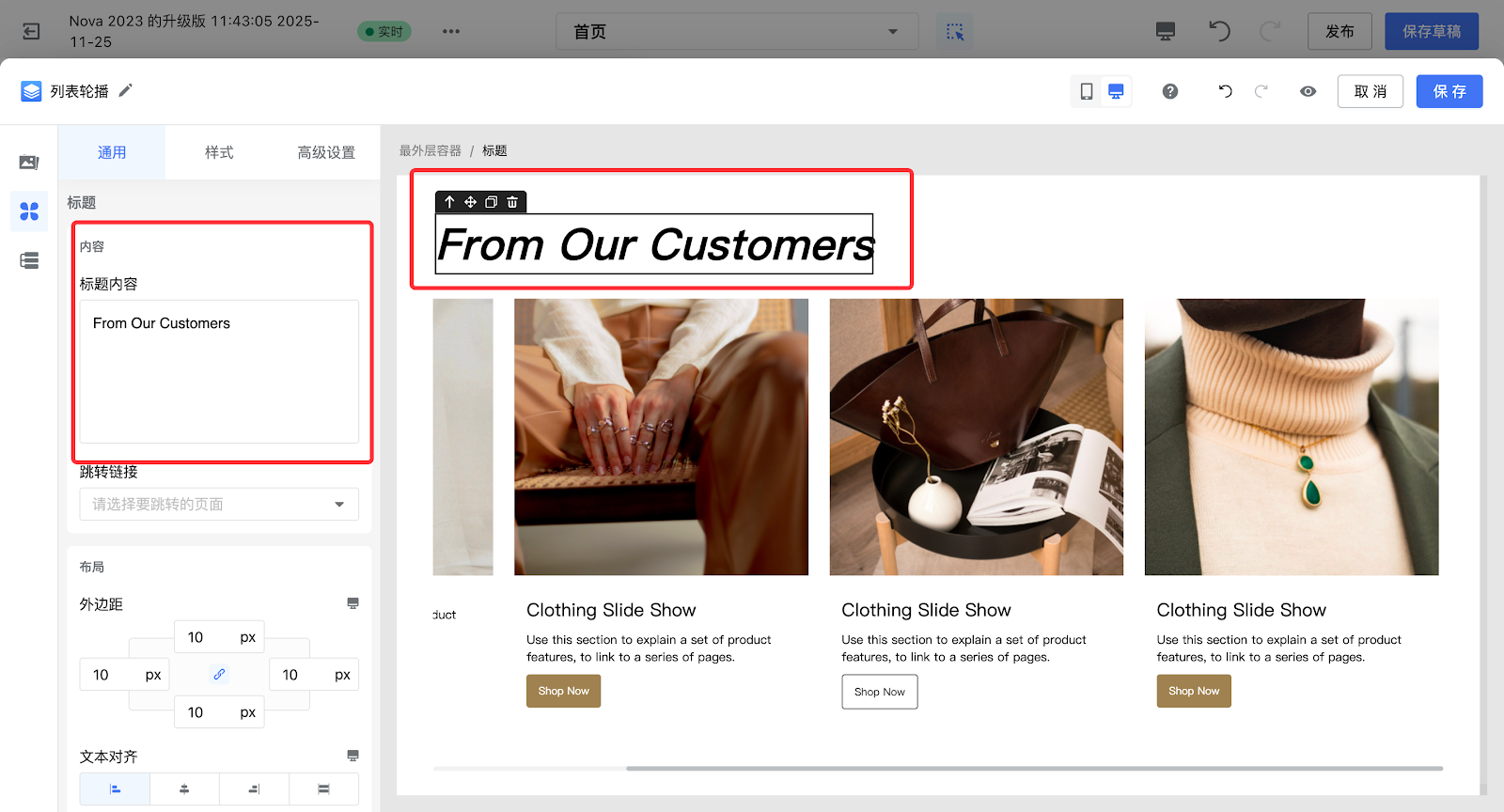The height and width of the screenshot is (812, 1504).
Task: Click the select-parent up arrow icon
Action: pos(449,202)
